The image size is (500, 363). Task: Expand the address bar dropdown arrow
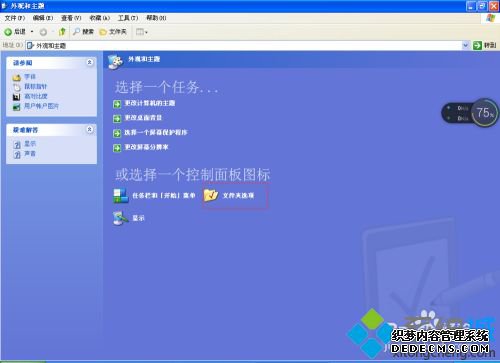pyautogui.click(x=465, y=45)
